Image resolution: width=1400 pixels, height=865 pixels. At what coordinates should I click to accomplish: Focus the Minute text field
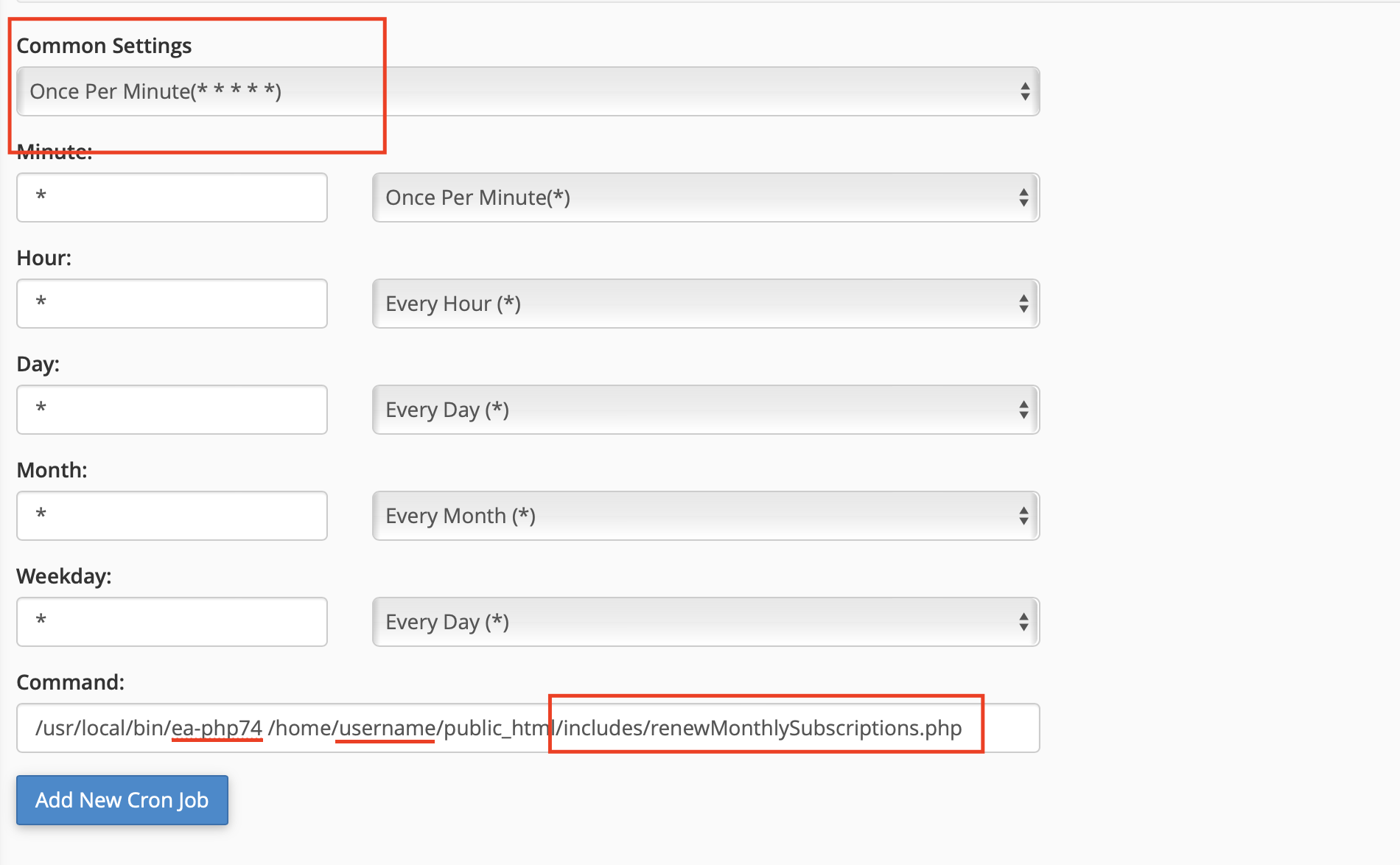tap(172, 197)
